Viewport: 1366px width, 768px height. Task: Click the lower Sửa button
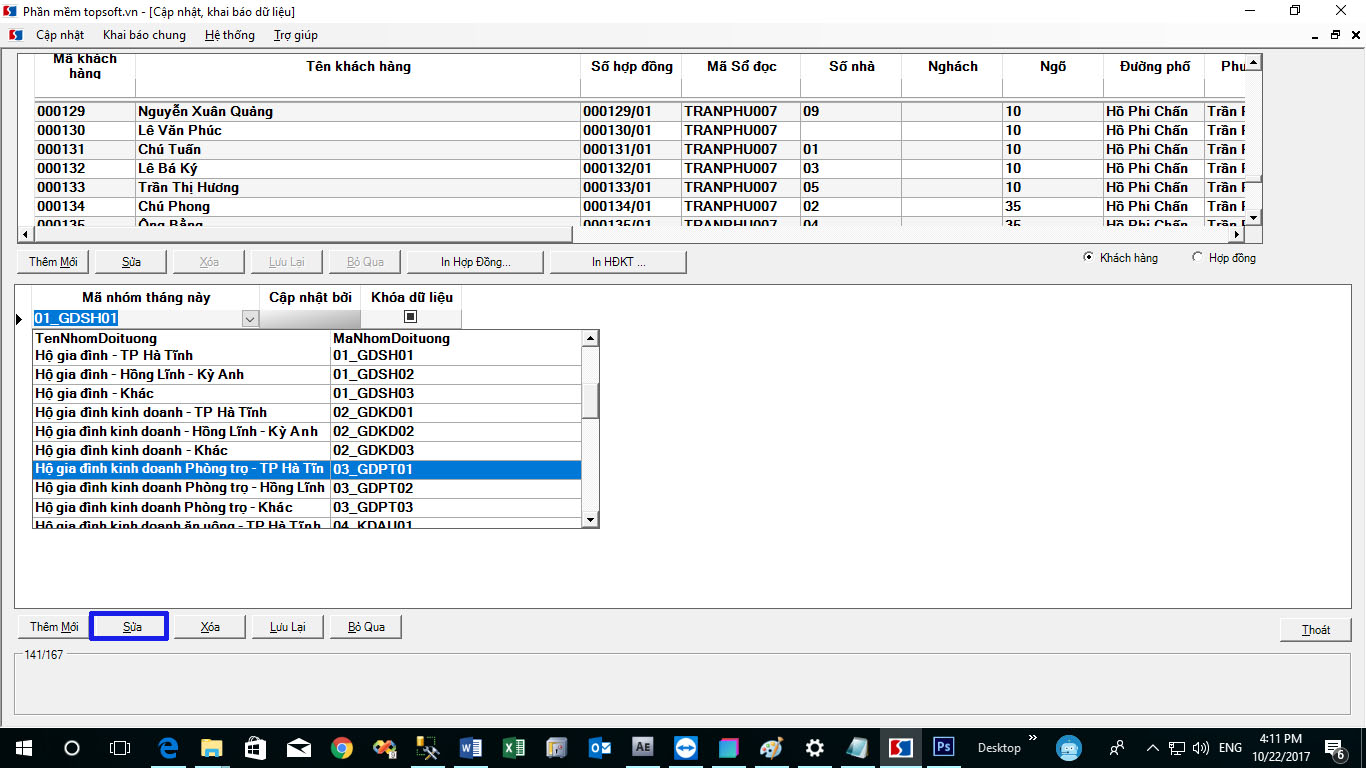131,627
